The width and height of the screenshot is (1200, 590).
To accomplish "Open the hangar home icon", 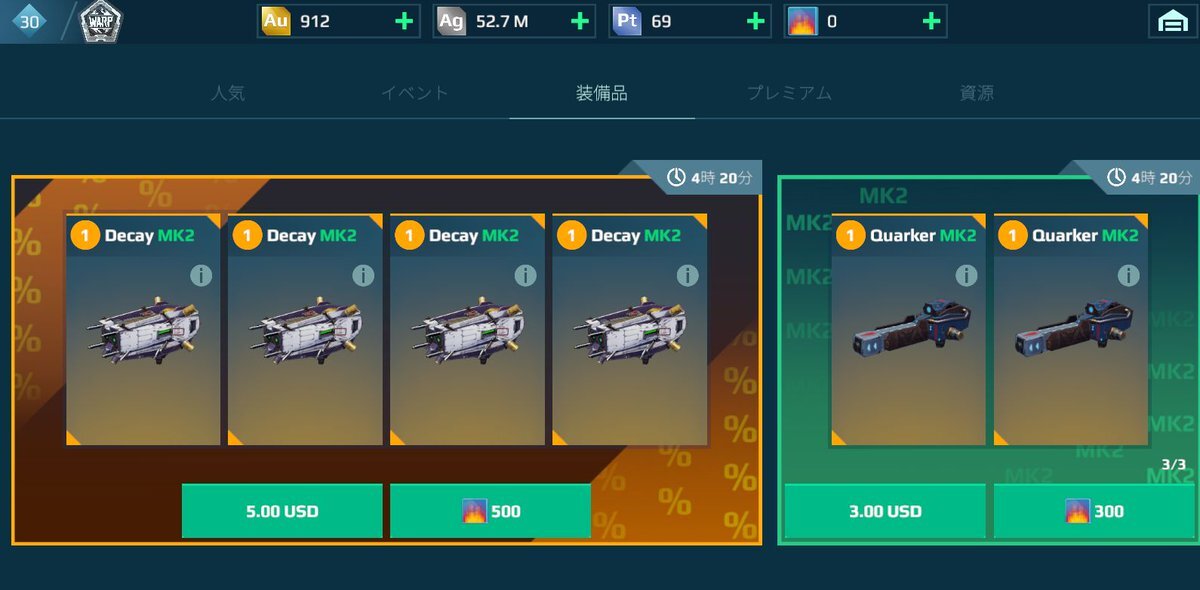I will coord(1172,21).
